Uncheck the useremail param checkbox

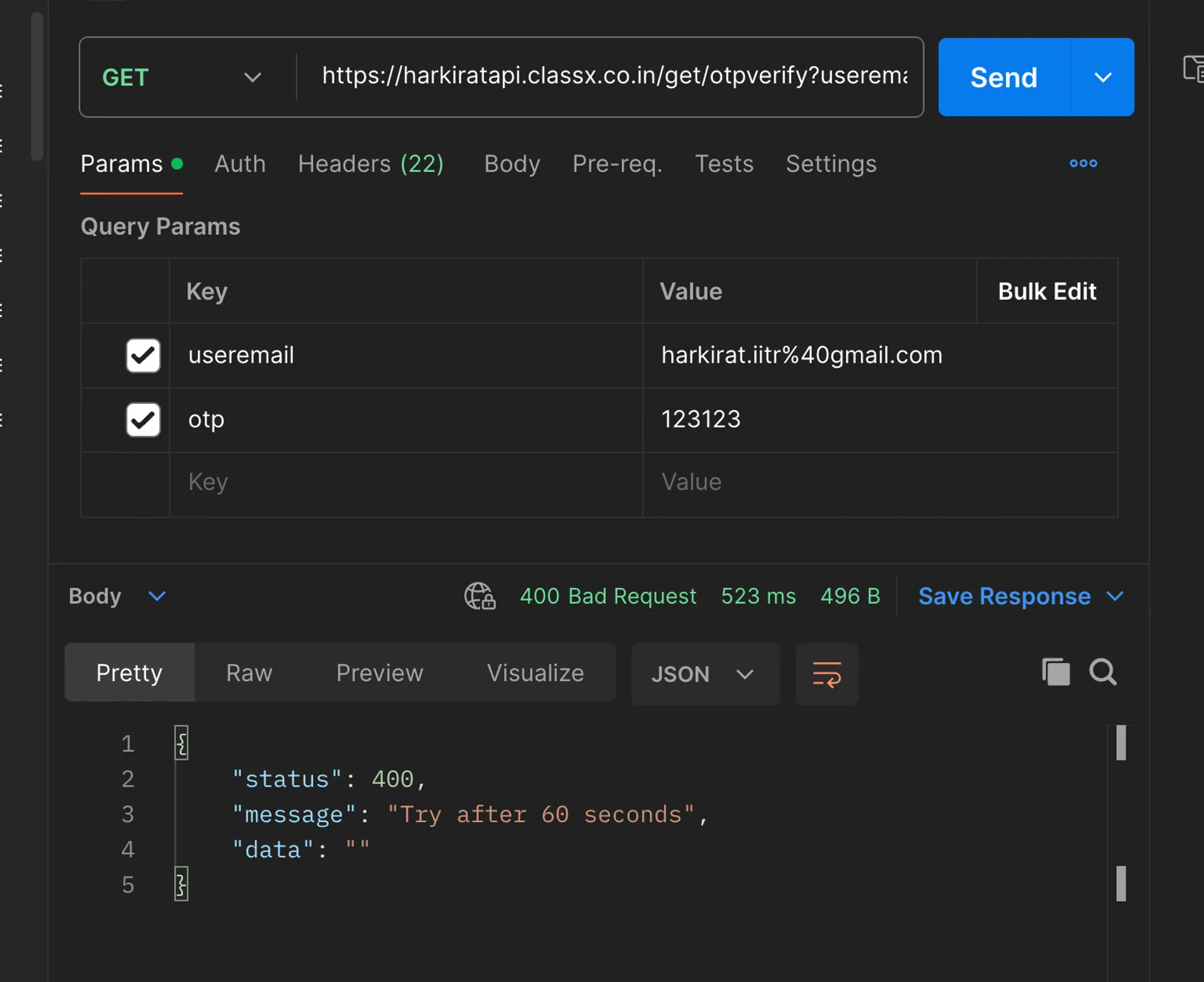click(x=143, y=355)
